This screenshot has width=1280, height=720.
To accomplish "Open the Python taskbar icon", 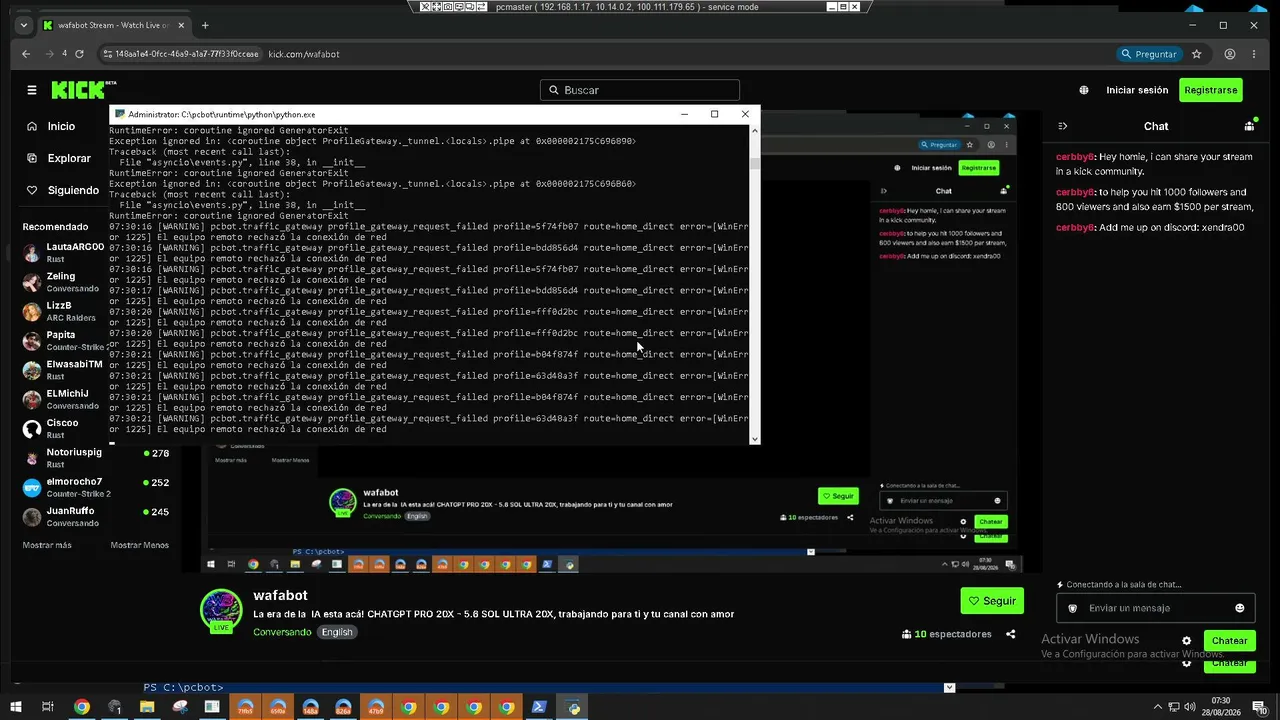I will tap(573, 707).
